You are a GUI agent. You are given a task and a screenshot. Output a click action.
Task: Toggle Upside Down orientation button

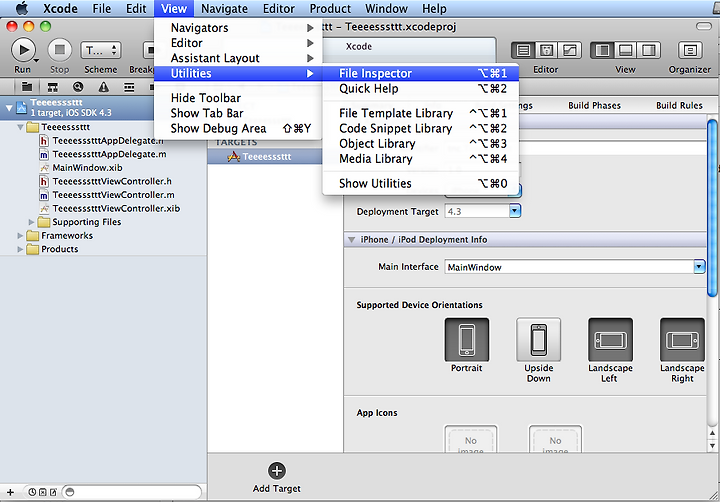click(539, 340)
